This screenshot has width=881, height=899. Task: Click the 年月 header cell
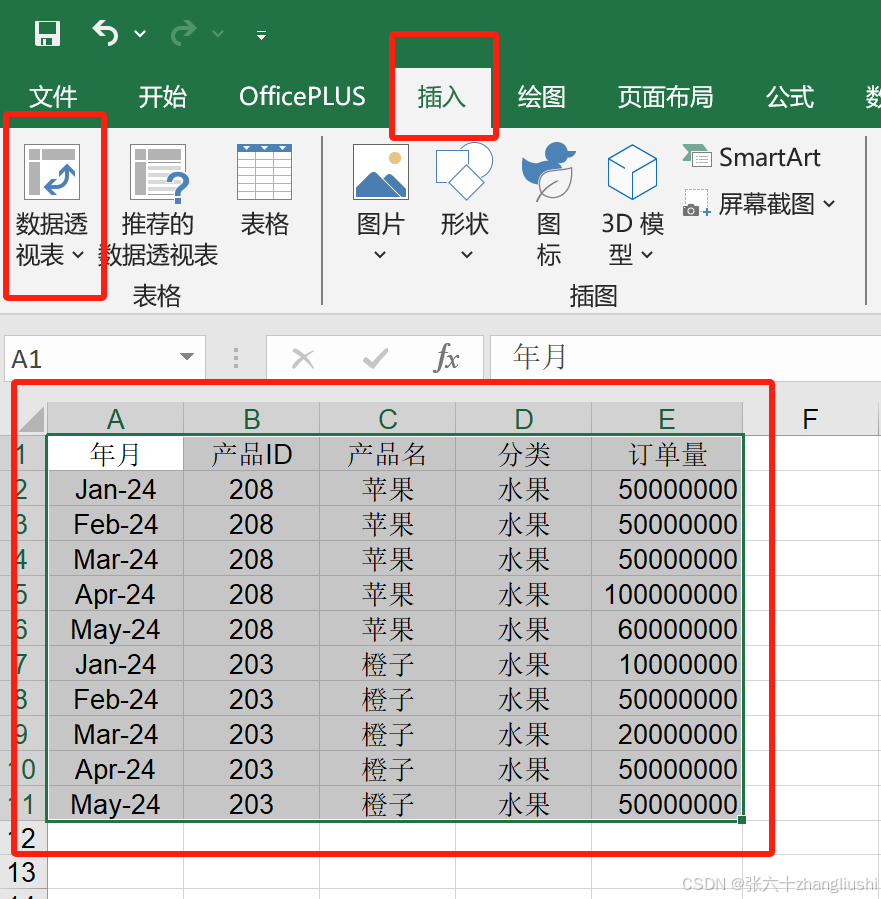pyautogui.click(x=115, y=454)
